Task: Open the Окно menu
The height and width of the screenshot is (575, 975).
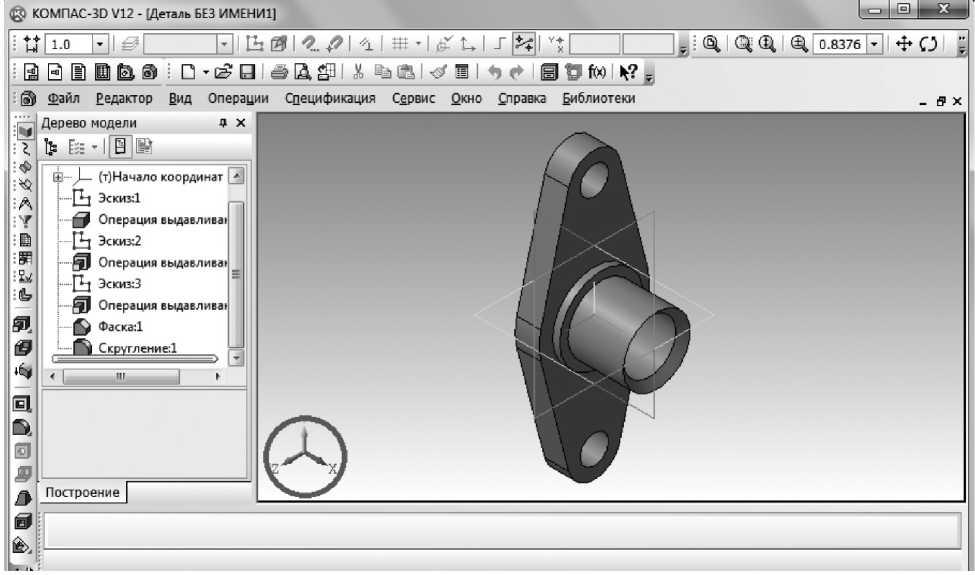Action: (x=466, y=98)
